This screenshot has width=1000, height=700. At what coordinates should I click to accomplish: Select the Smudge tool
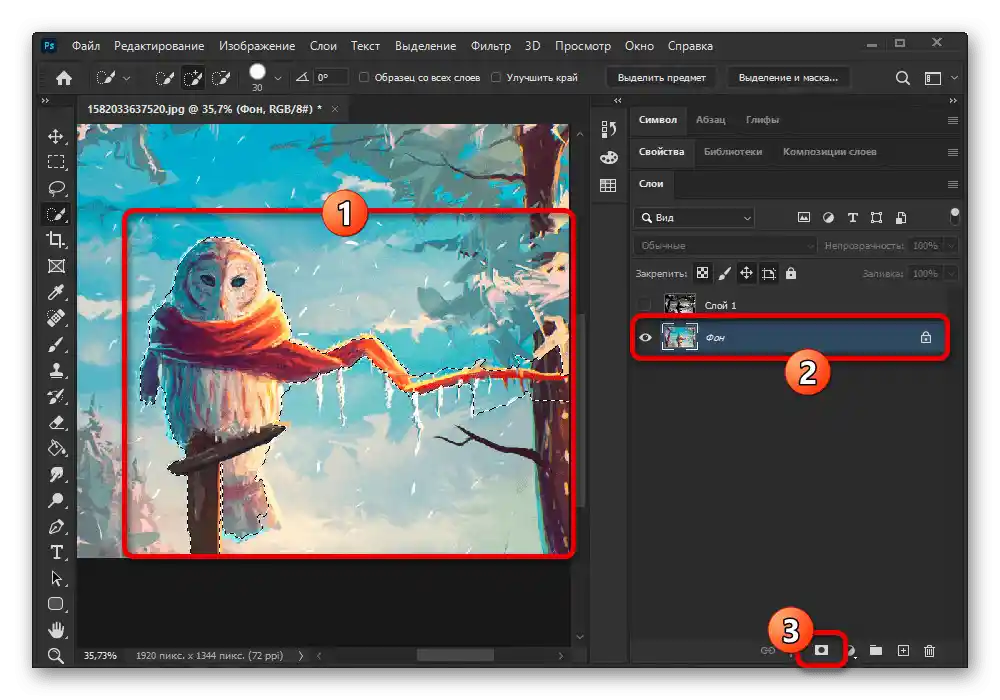(56, 474)
